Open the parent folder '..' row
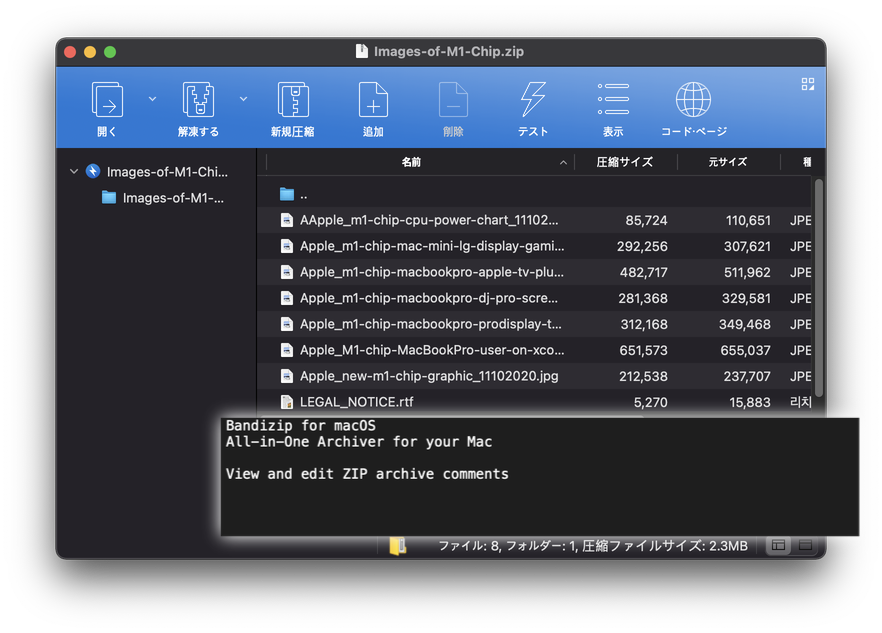The image size is (882, 633). click(x=534, y=195)
